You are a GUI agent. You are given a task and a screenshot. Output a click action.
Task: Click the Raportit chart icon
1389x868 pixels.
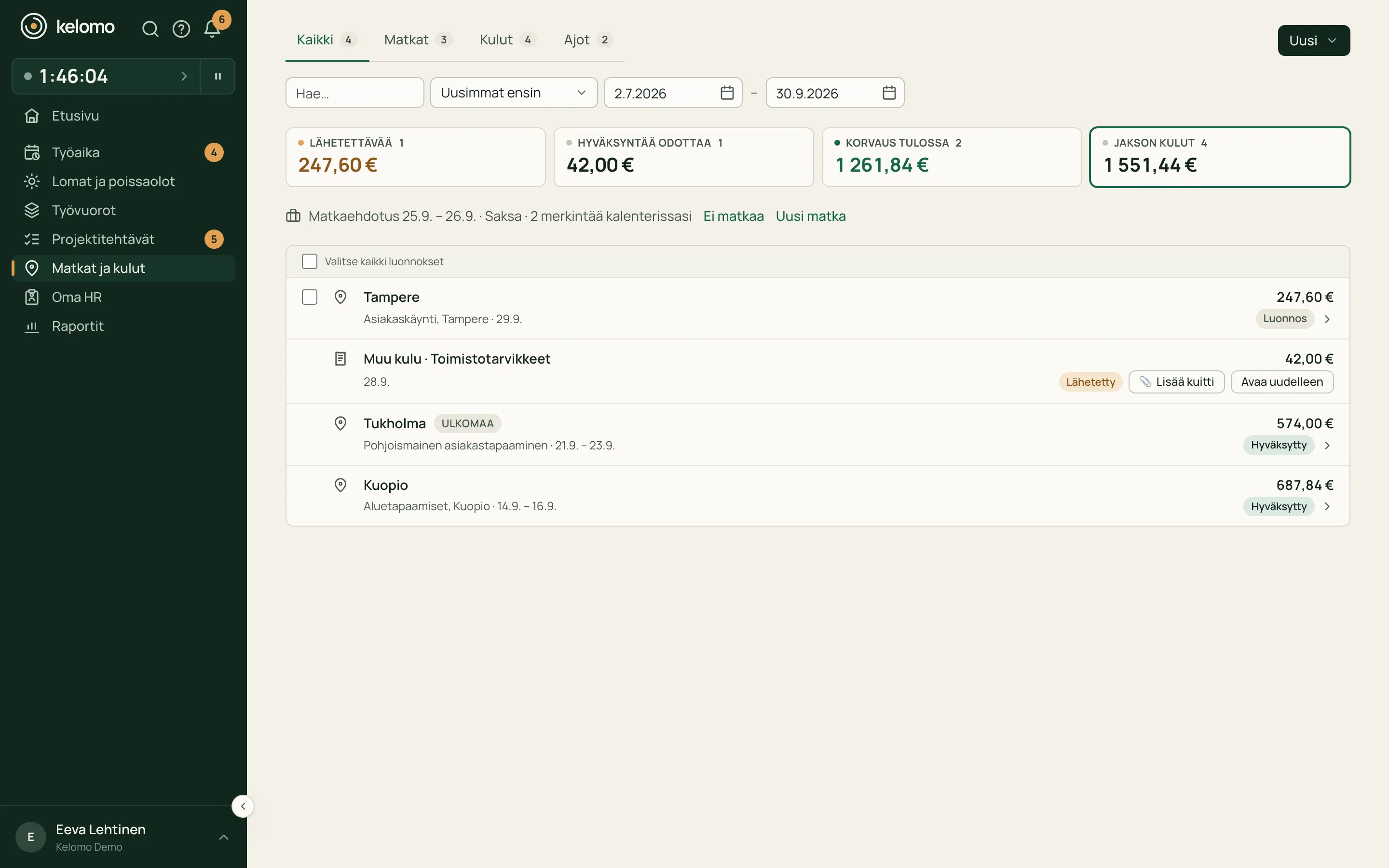coord(32,326)
